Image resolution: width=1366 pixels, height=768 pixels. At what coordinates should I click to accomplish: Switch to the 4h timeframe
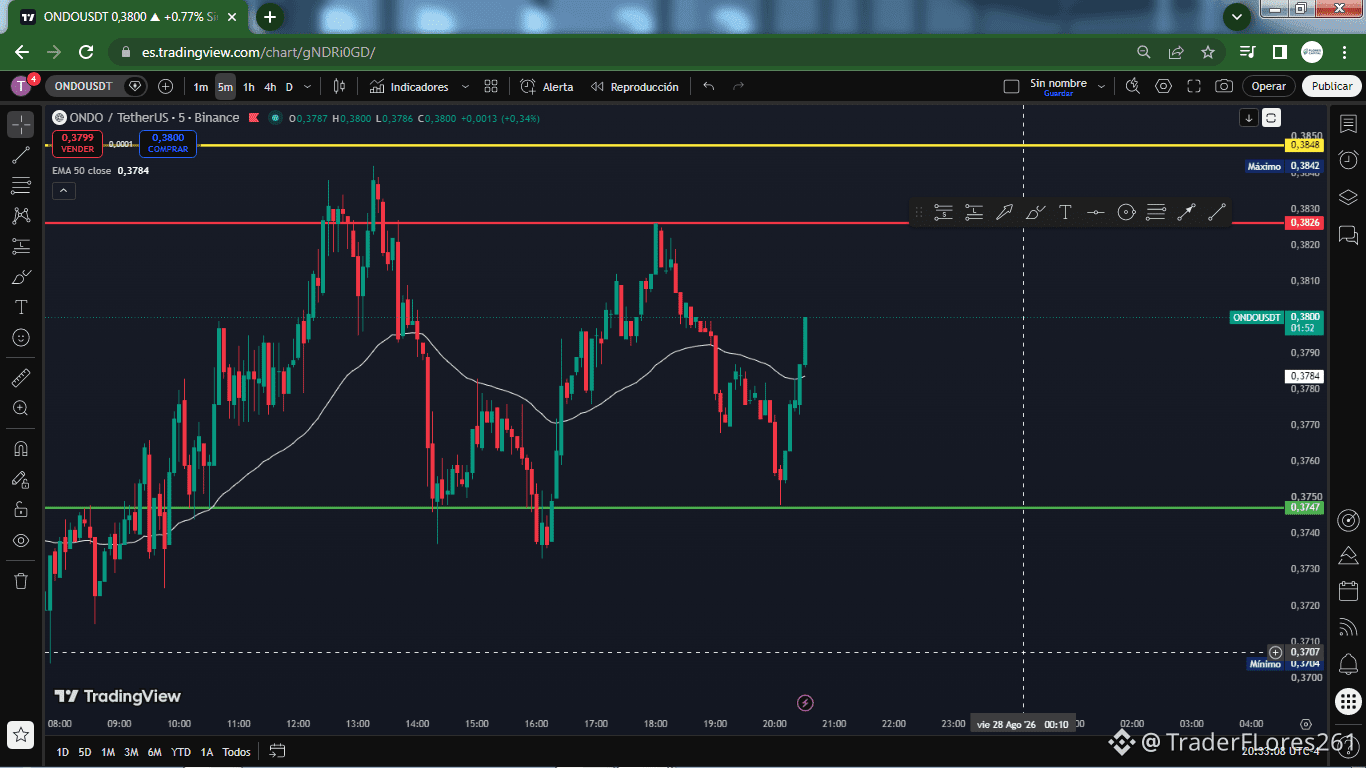(270, 87)
